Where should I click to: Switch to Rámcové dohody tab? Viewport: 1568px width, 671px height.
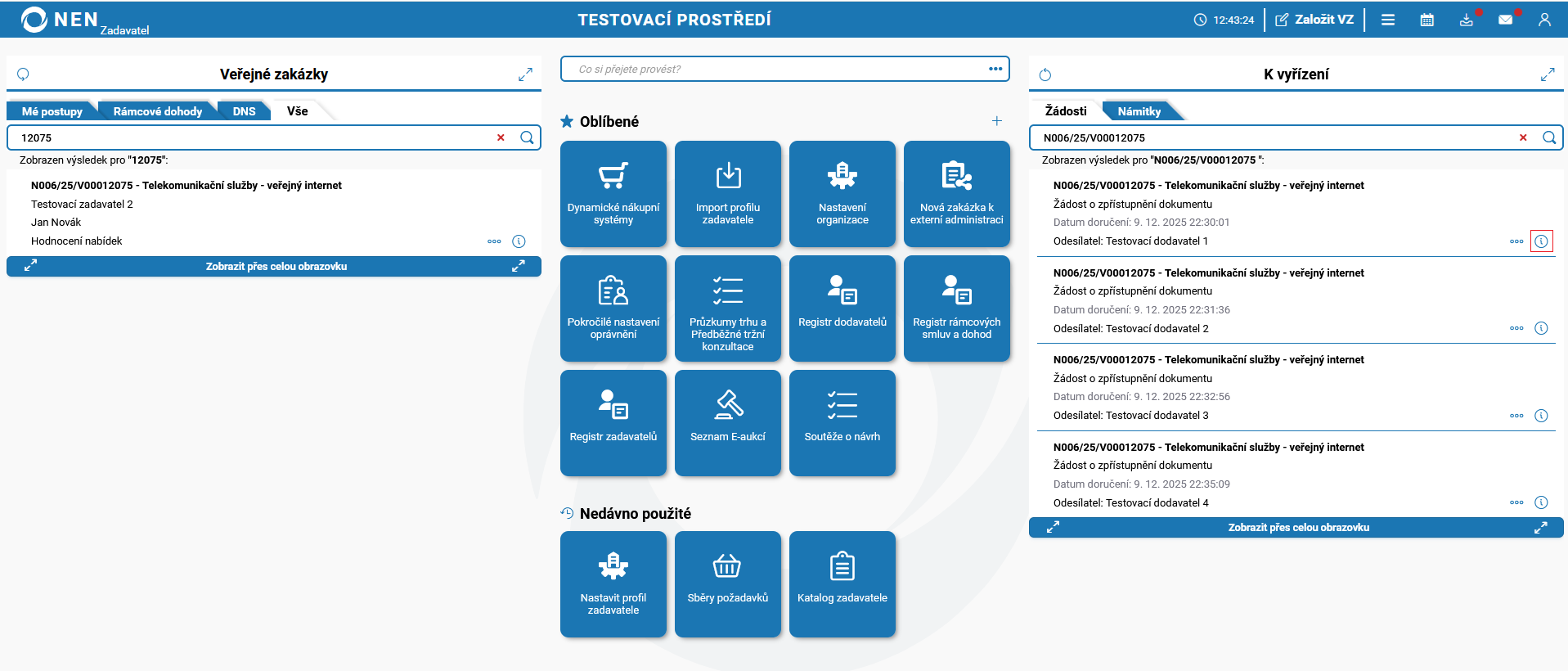coord(158,111)
